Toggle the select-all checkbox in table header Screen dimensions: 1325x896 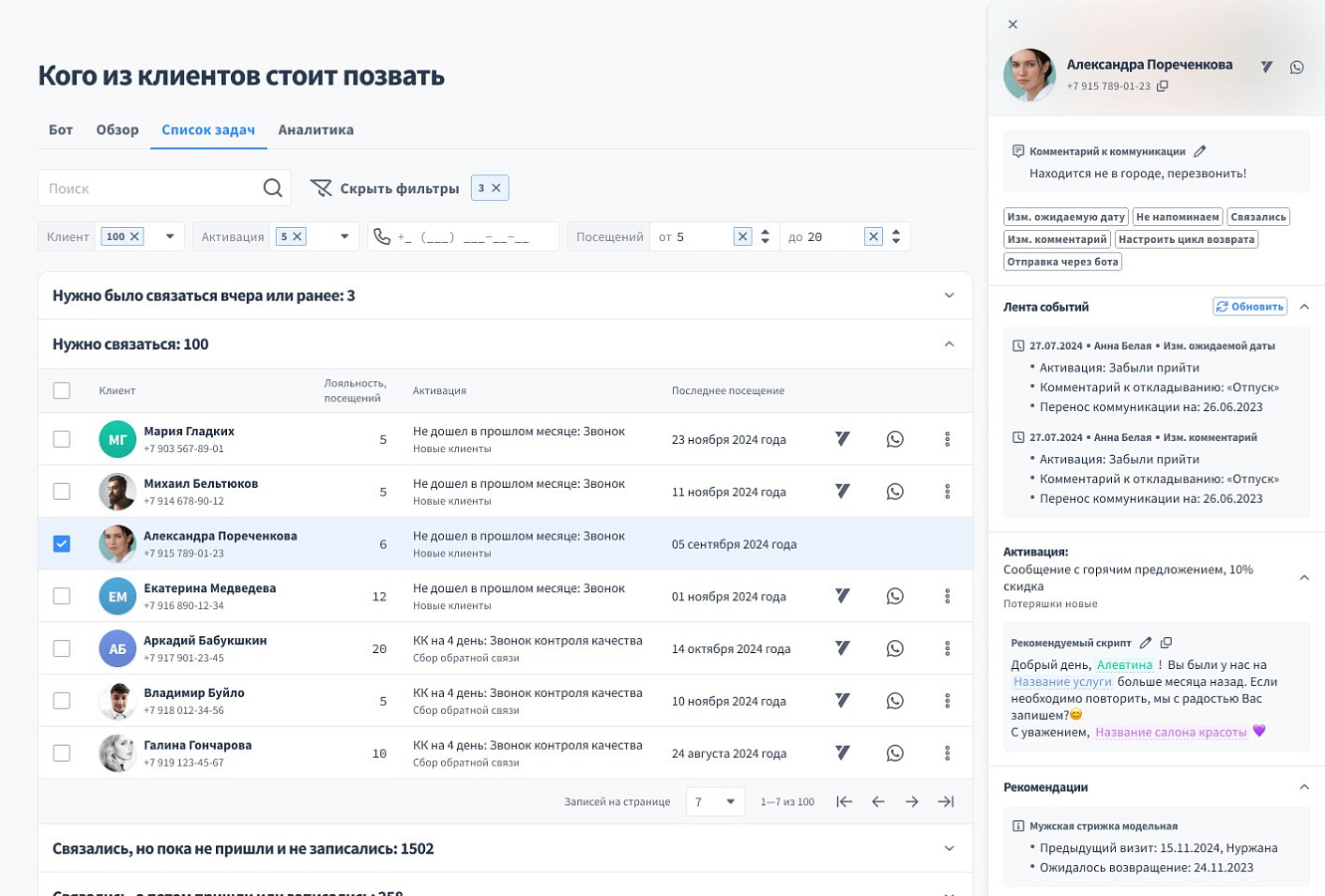point(62,390)
